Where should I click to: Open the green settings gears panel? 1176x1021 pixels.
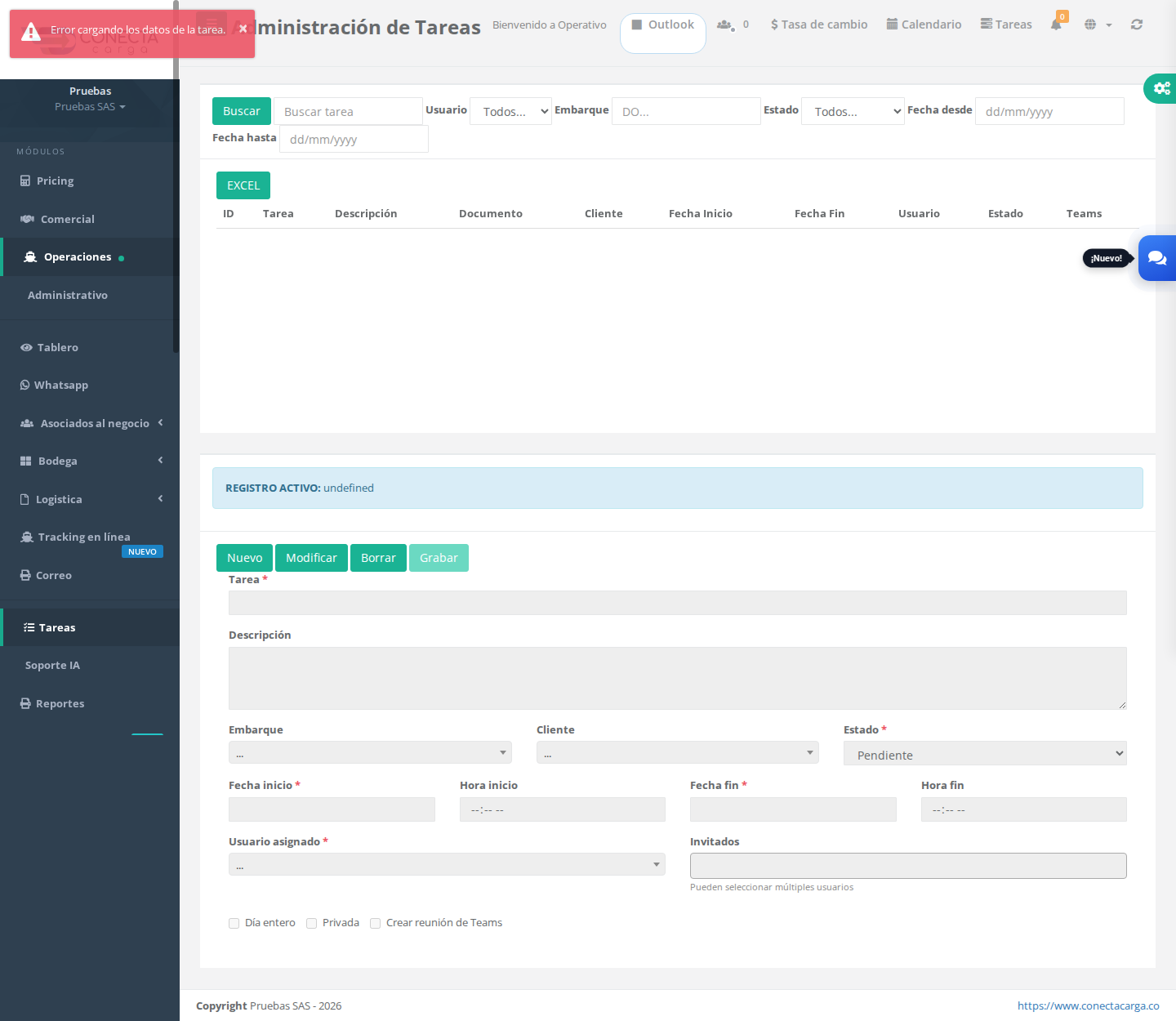(x=1160, y=88)
